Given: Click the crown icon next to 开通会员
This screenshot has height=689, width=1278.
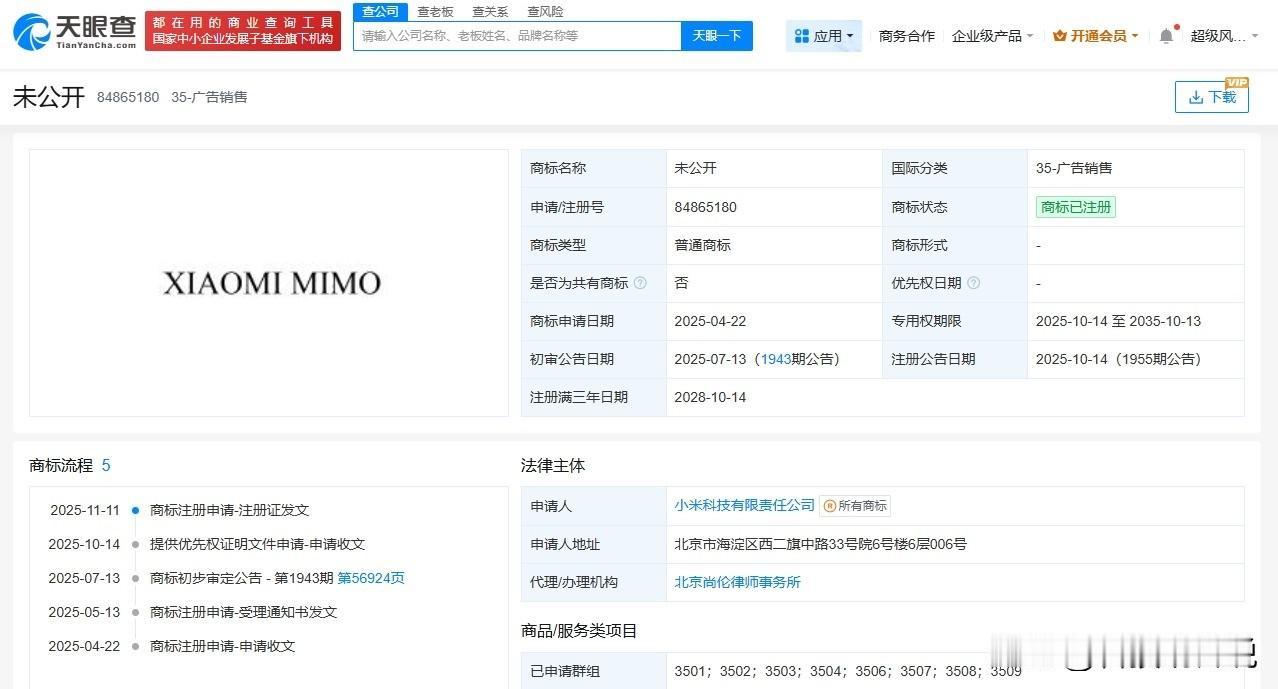Looking at the screenshot, I should click(1060, 36).
